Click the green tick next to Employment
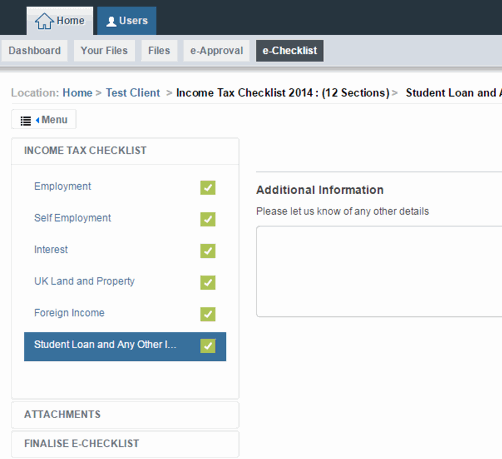Viewport: 502px width, 459px height. pyautogui.click(x=208, y=188)
